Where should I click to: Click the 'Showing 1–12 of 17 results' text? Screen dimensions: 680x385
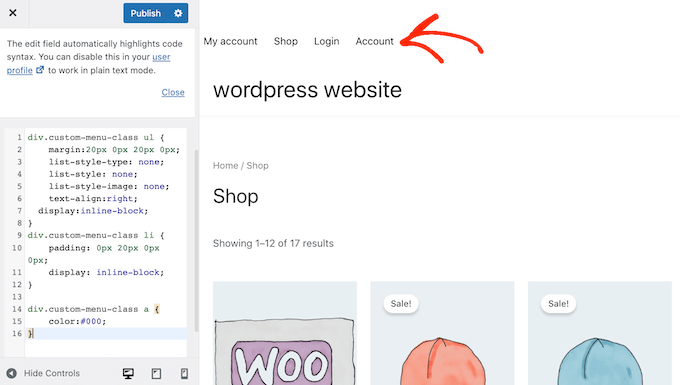coord(273,243)
